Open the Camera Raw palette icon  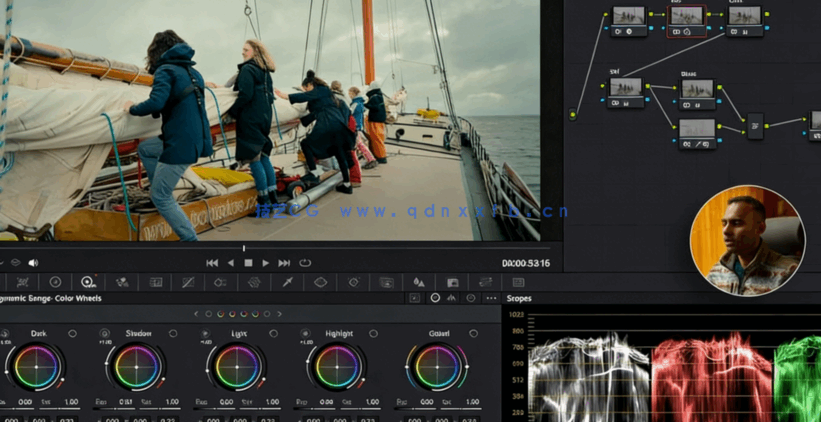tap(23, 283)
